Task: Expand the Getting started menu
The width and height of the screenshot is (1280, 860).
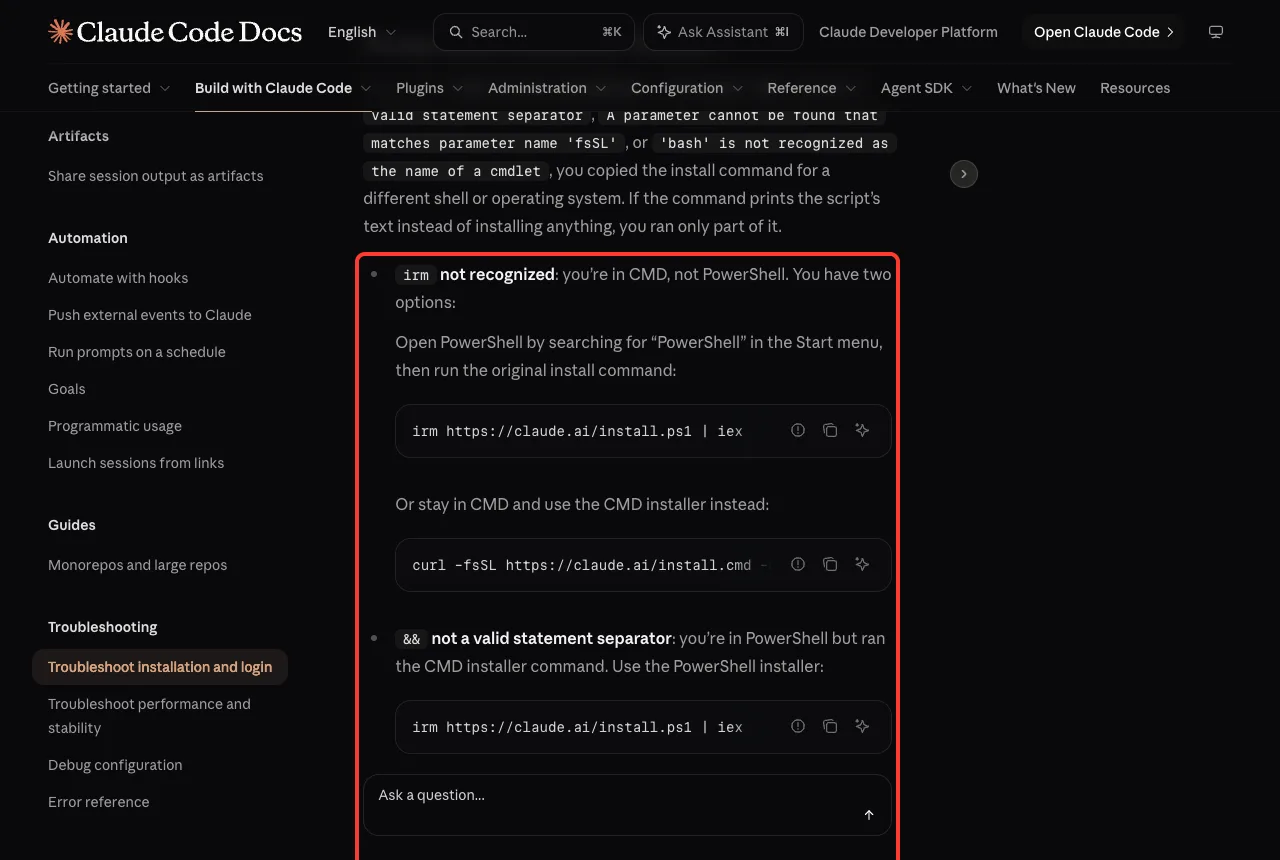Action: (109, 88)
